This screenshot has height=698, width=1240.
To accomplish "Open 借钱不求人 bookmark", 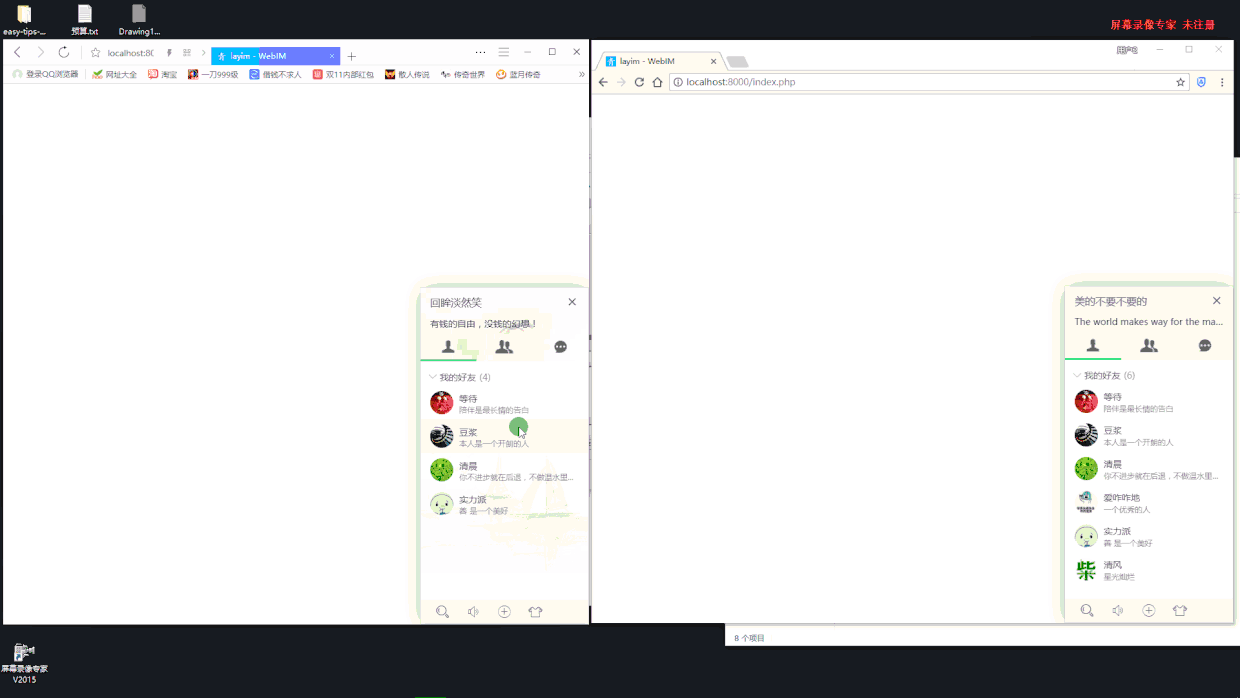I will click(275, 75).
